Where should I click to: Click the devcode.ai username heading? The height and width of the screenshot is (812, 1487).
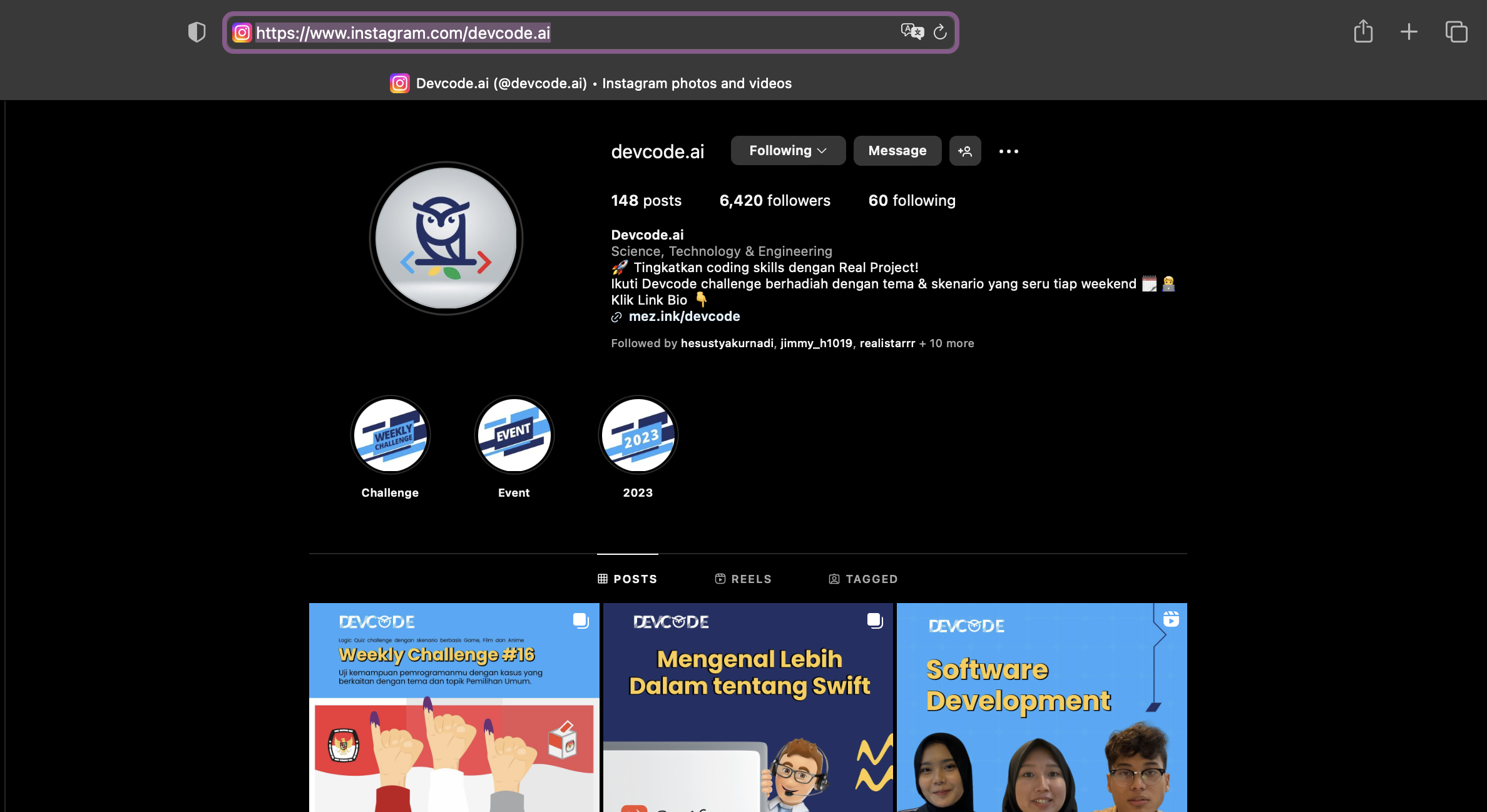(657, 151)
